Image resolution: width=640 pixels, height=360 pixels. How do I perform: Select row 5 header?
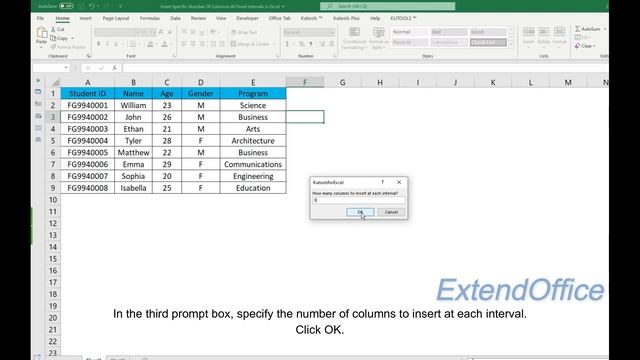[x=53, y=141]
